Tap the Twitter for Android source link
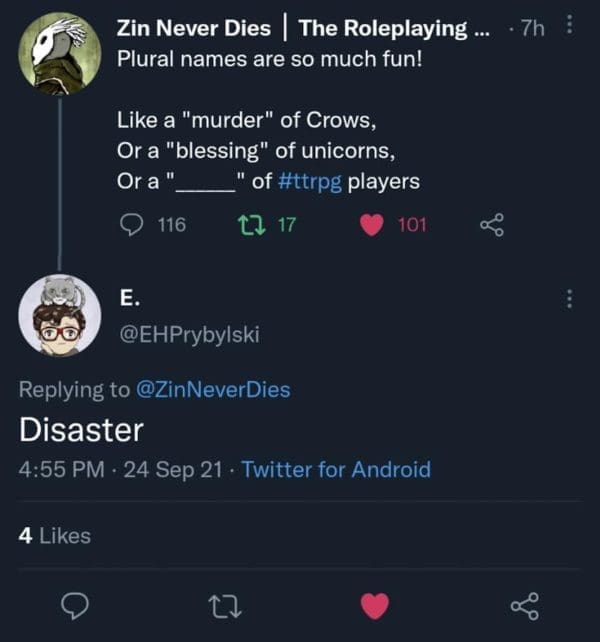Screen dimensions: 600x642 (336, 469)
